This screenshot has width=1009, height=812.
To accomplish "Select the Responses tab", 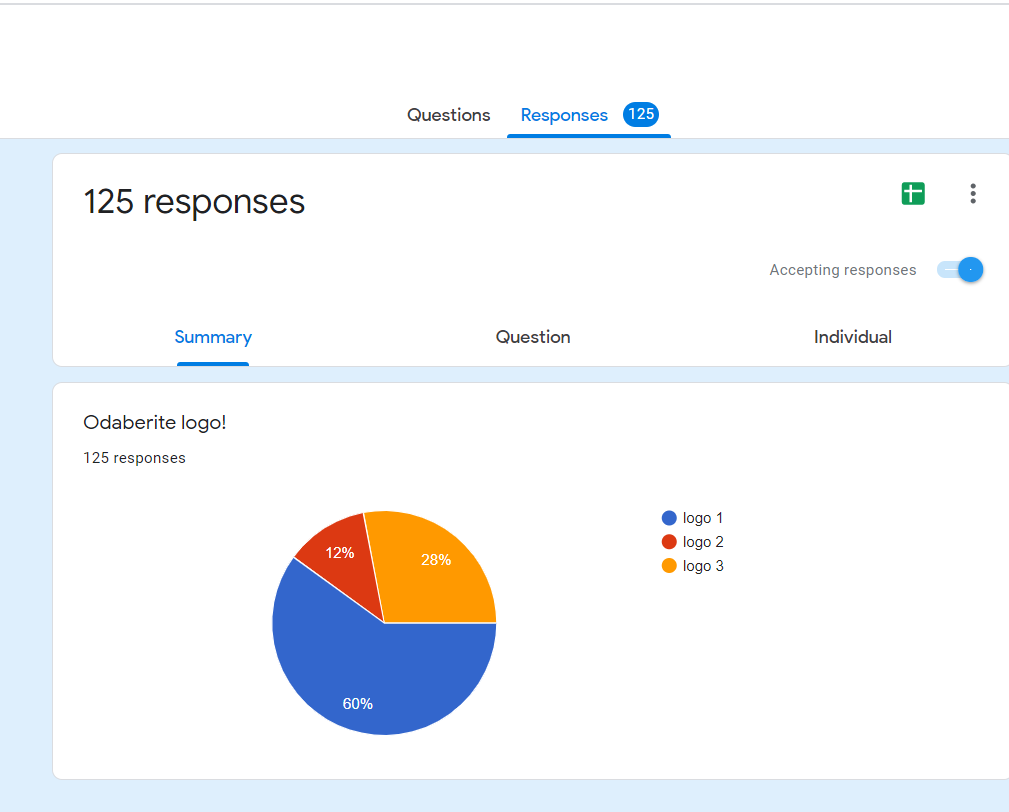I will (x=564, y=115).
